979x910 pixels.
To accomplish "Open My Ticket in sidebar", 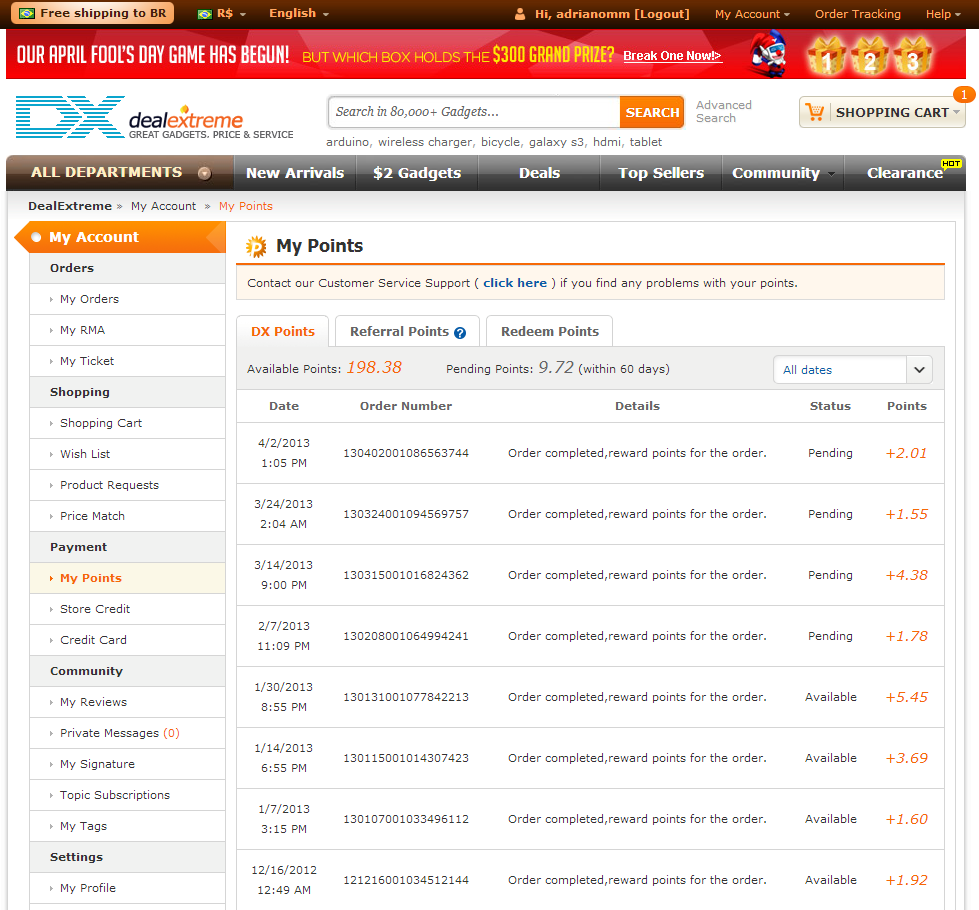I will 127,361.
